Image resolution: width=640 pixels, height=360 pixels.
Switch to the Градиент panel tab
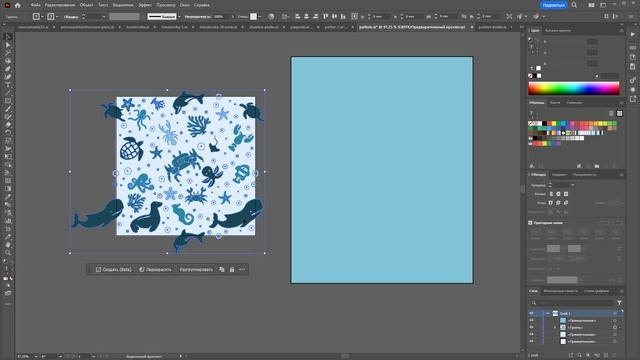pyautogui.click(x=559, y=175)
